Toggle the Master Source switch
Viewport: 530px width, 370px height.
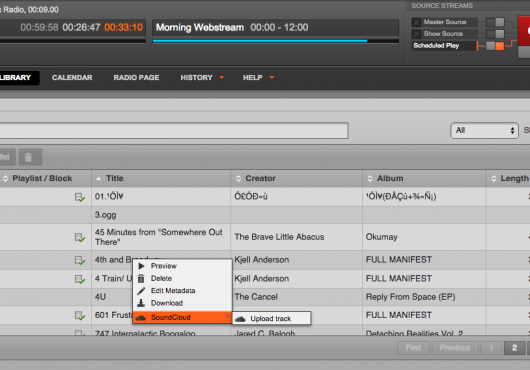[495, 22]
